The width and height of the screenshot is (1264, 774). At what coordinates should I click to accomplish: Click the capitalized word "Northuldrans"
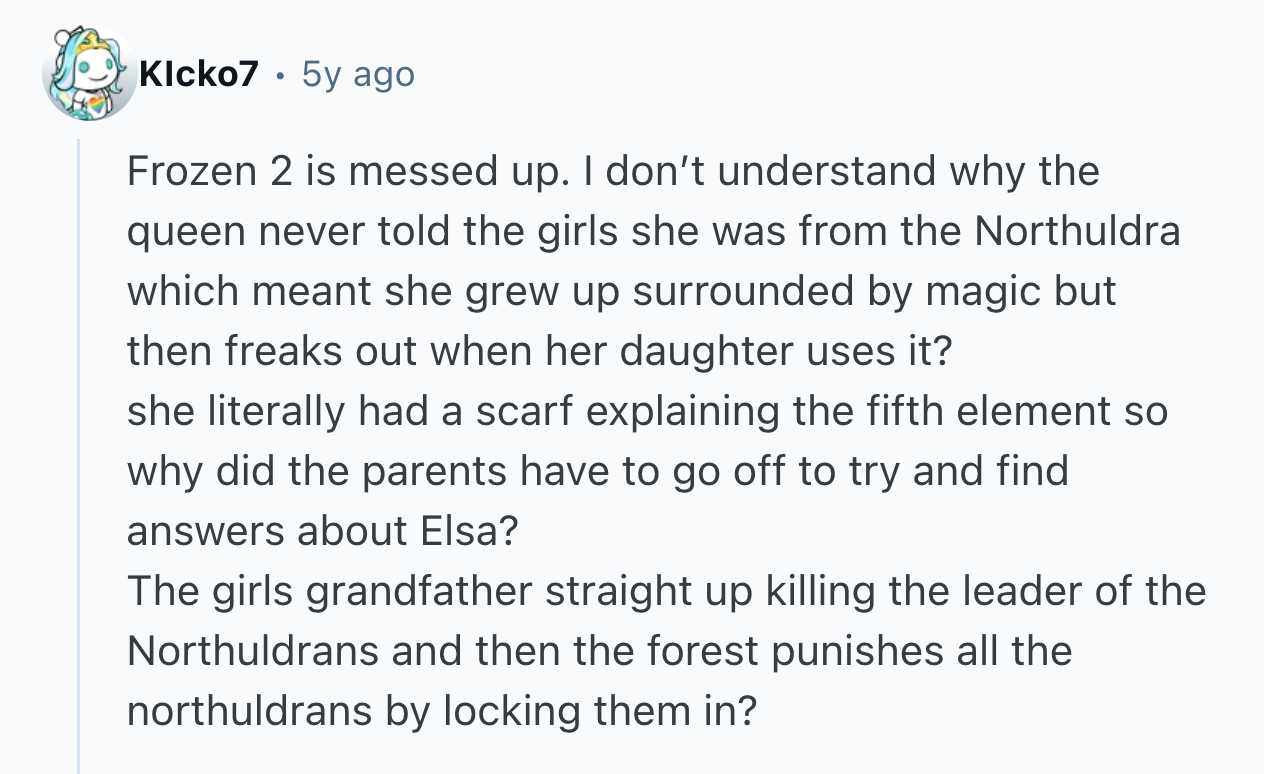[x=252, y=651]
